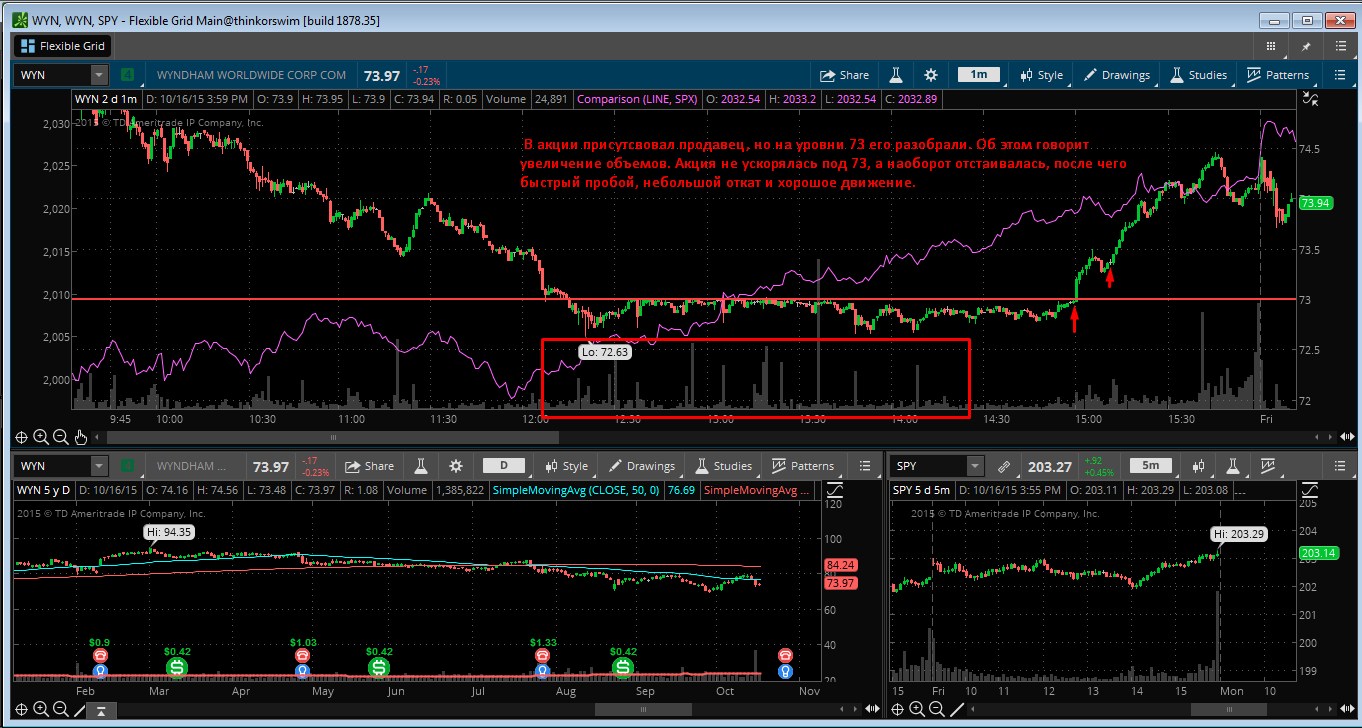Click the green dividend icon near March
Image resolution: width=1362 pixels, height=728 pixels.
177,666
